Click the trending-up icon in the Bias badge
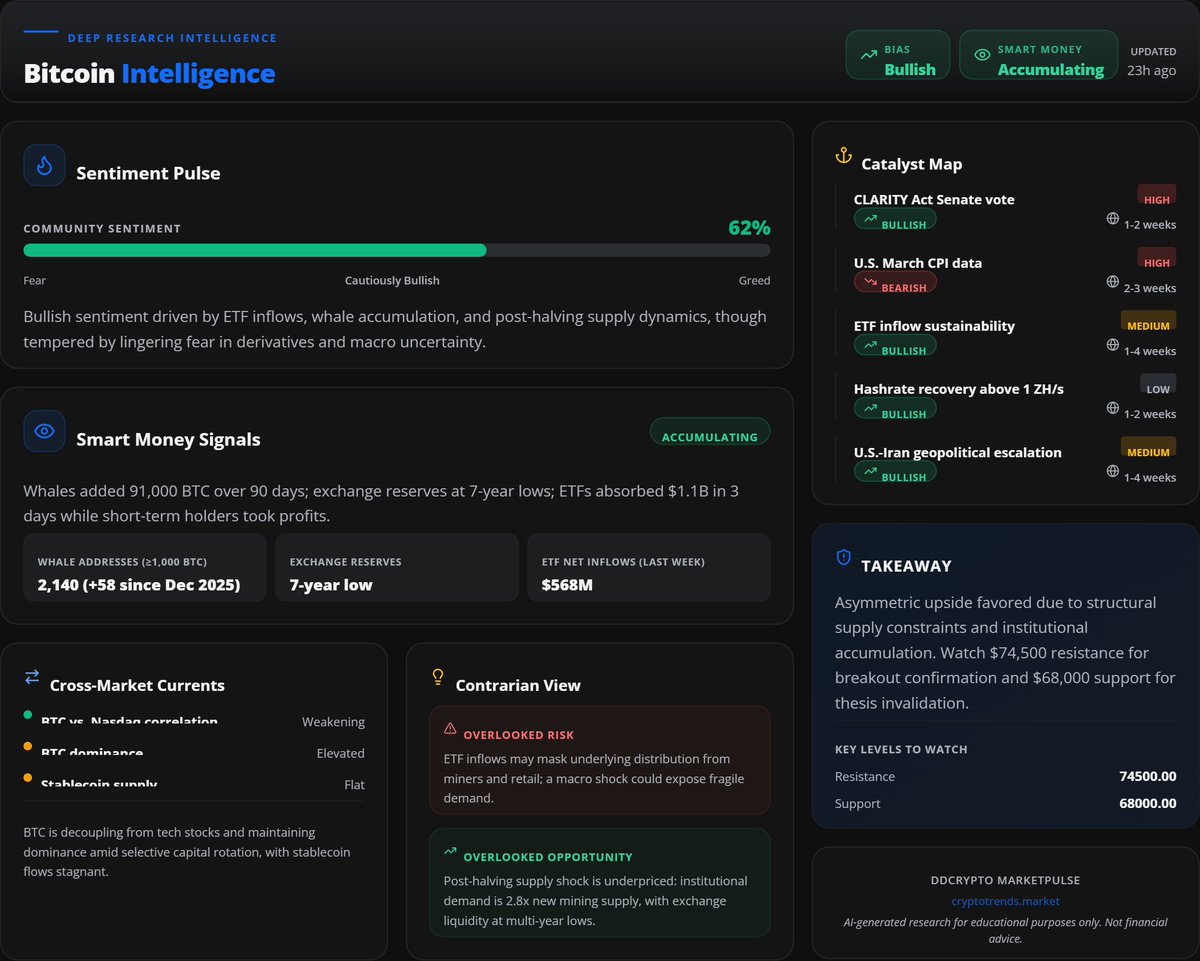The height and width of the screenshot is (961, 1200). coord(868,55)
